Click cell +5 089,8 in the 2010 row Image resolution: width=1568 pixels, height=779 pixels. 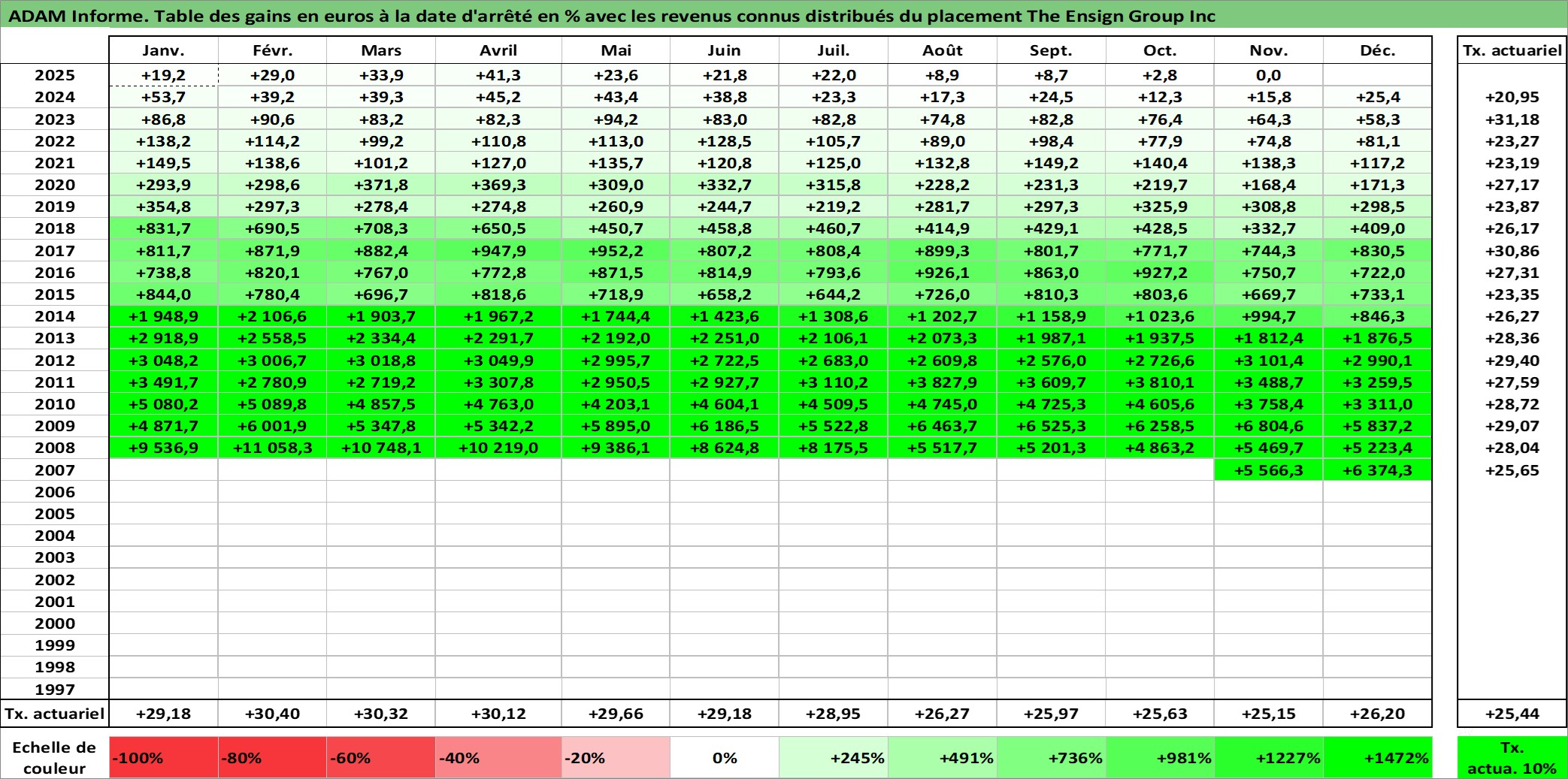[272, 404]
